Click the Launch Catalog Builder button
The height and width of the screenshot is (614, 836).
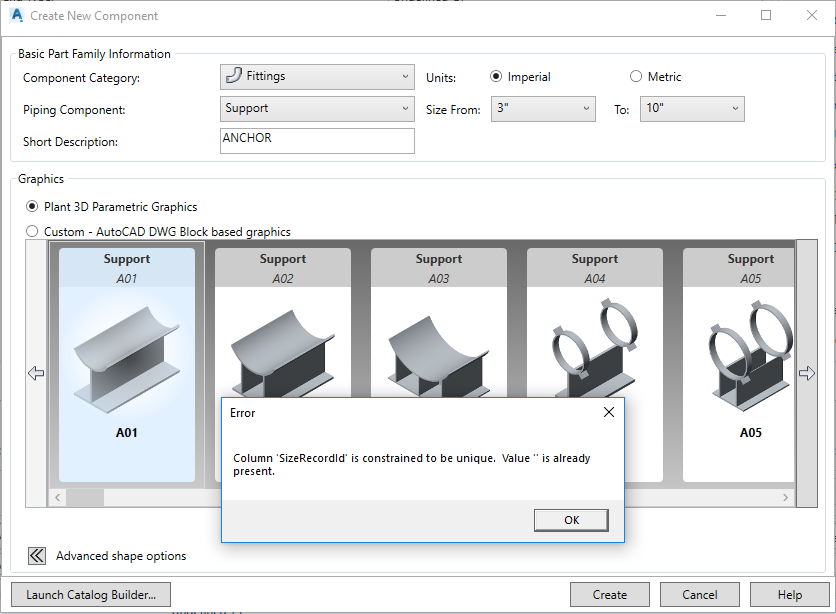coord(90,594)
